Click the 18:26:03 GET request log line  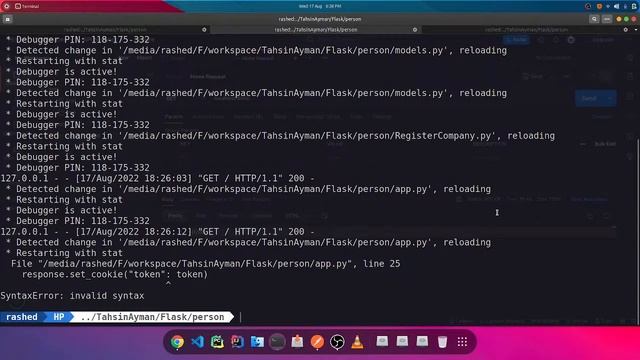point(158,178)
